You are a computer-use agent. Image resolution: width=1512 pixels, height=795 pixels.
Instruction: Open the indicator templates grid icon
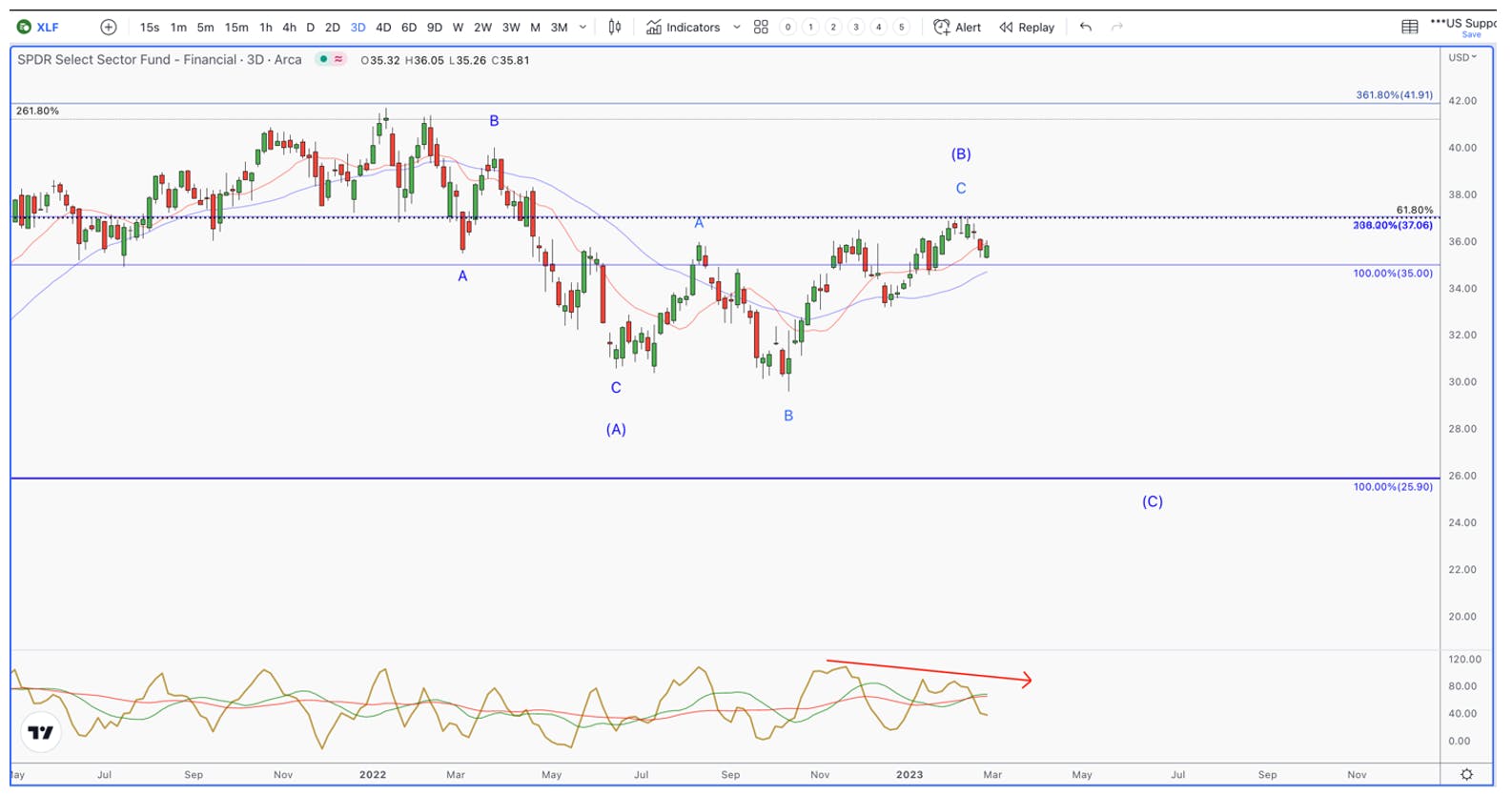pyautogui.click(x=761, y=27)
